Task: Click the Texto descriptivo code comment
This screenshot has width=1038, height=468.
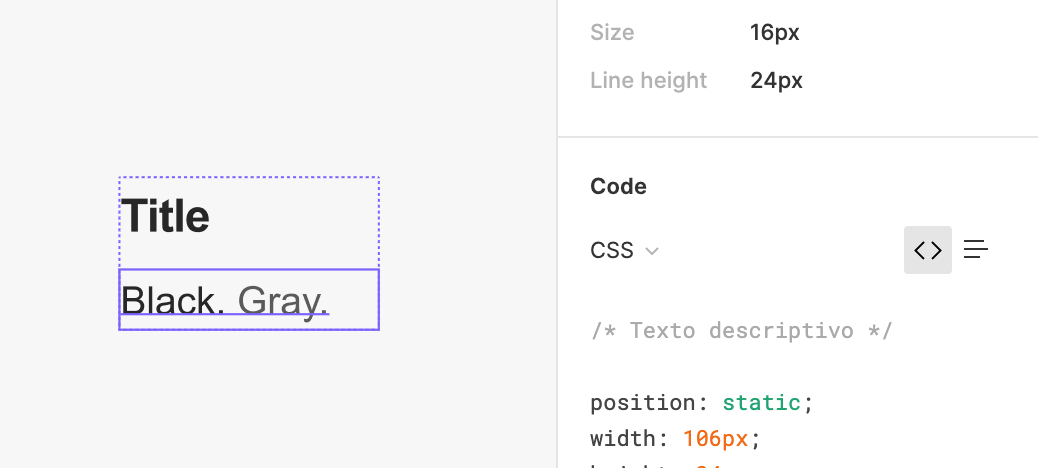Action: coord(741,330)
